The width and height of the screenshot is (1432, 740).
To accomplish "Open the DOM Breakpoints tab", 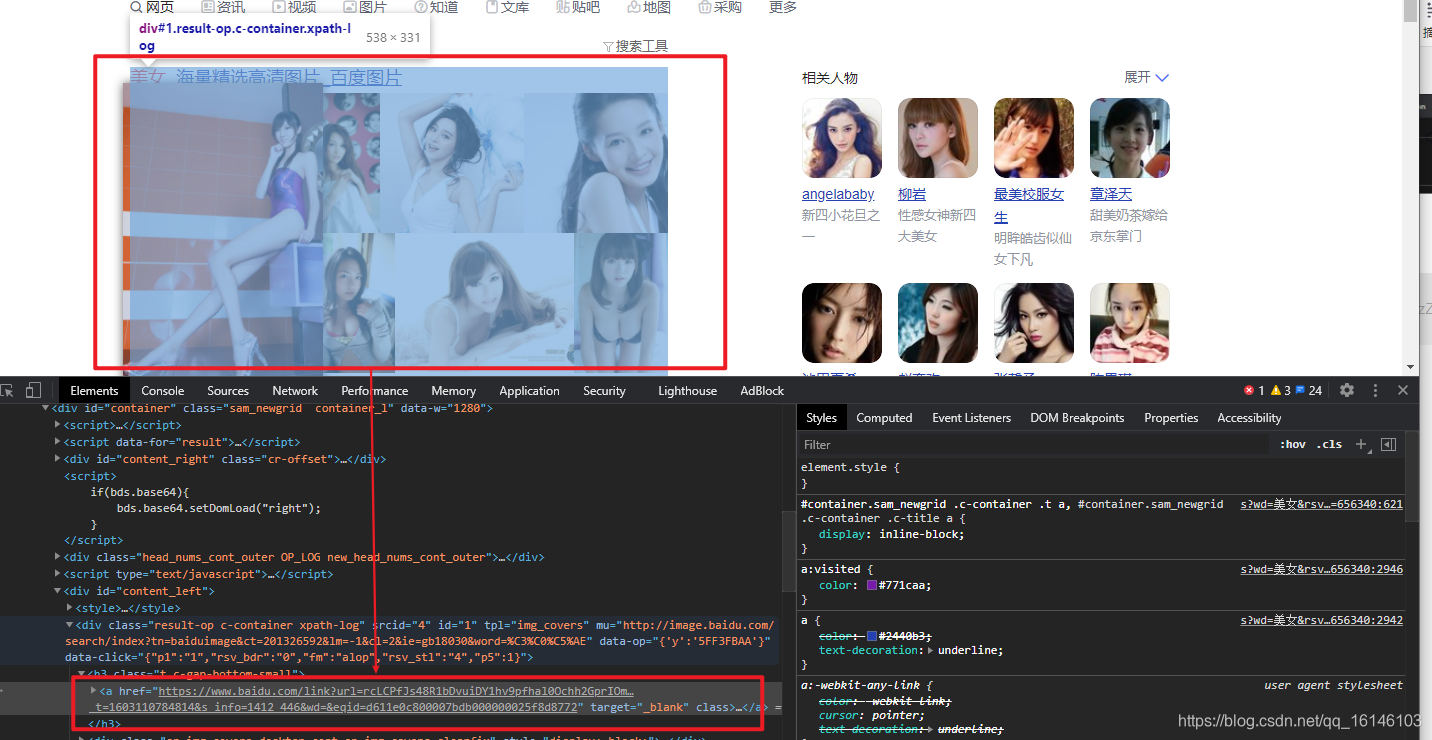I will pos(1077,418).
